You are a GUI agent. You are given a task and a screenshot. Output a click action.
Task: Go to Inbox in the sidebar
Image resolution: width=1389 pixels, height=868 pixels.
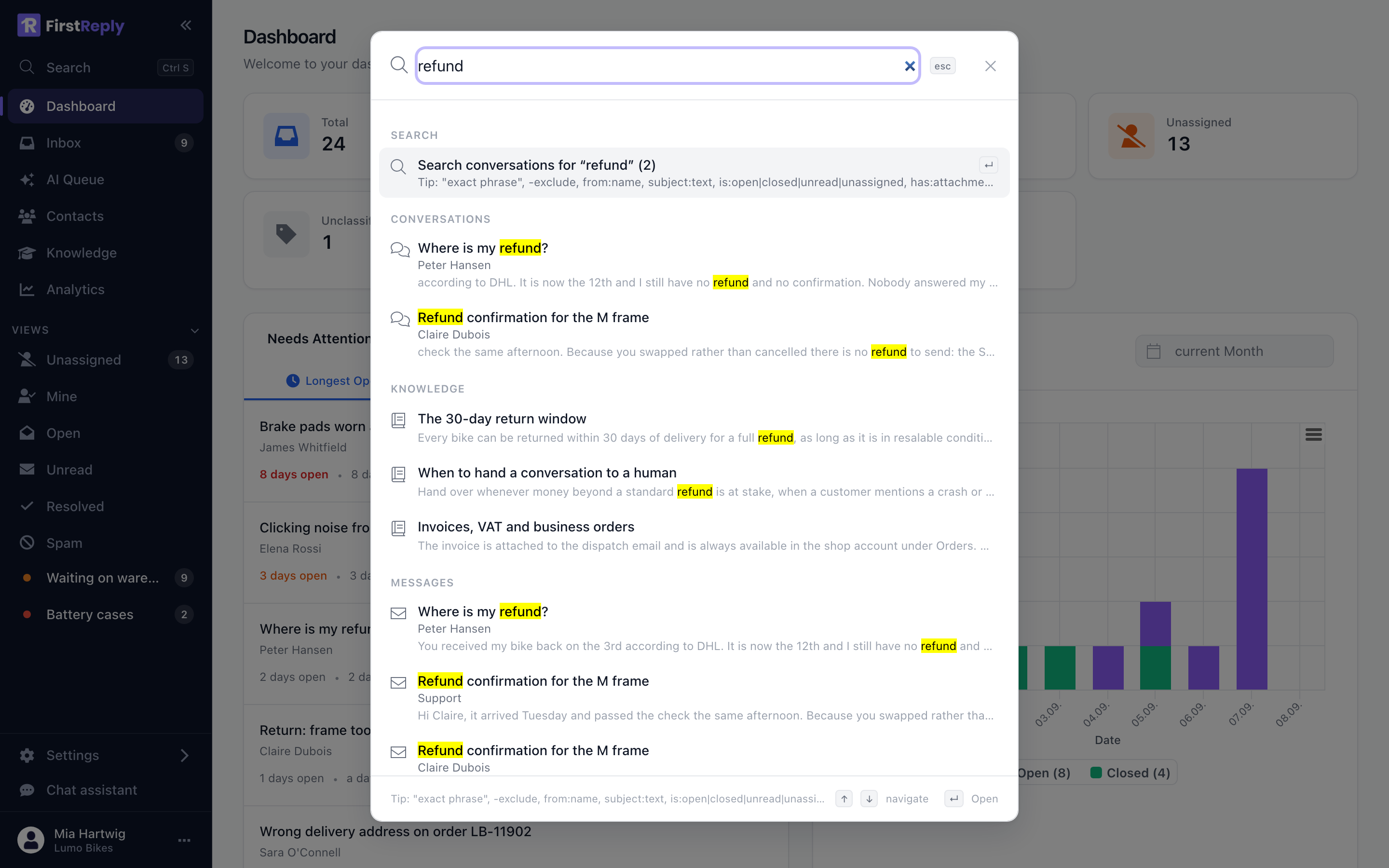[106, 143]
